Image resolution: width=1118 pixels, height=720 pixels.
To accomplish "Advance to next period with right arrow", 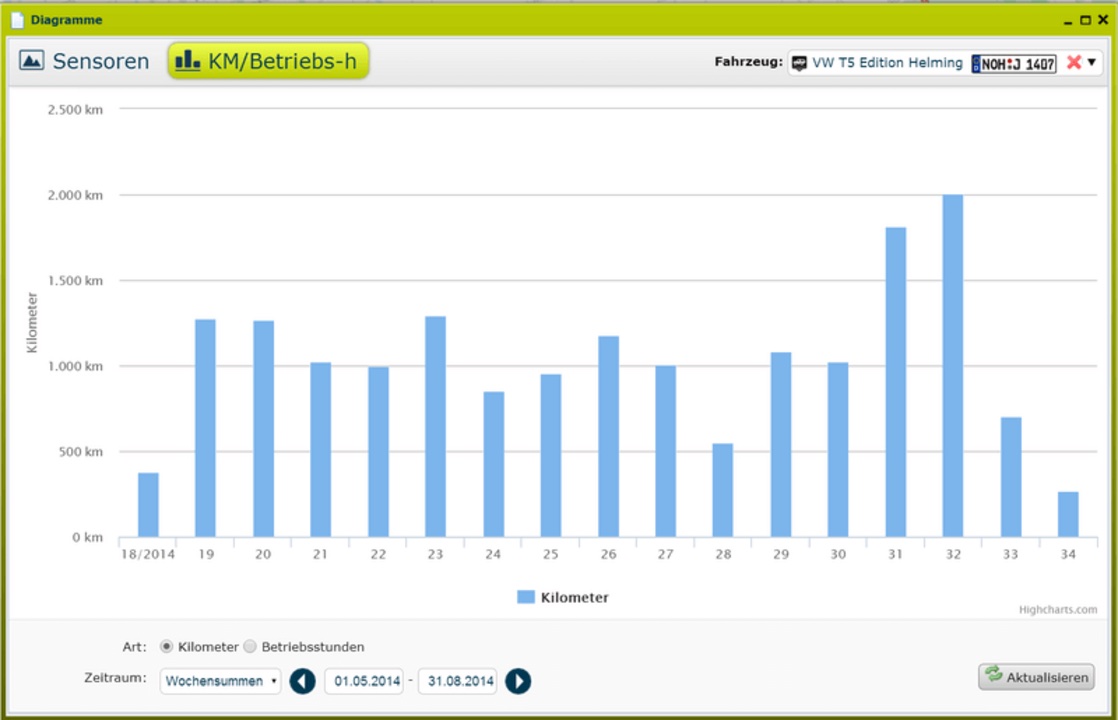I will [518, 681].
